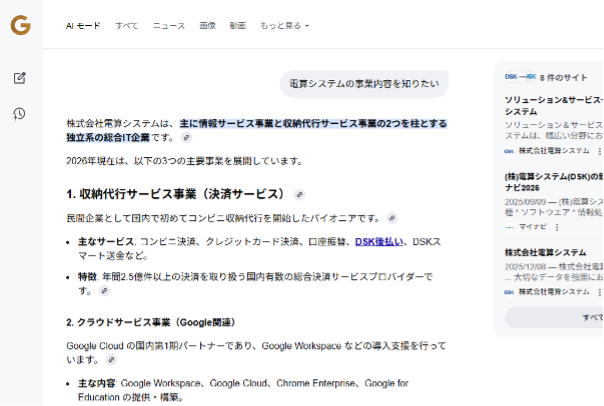This screenshot has width=604, height=406.
Task: Click bullet label 主なサービス
Action: [x=106, y=242]
